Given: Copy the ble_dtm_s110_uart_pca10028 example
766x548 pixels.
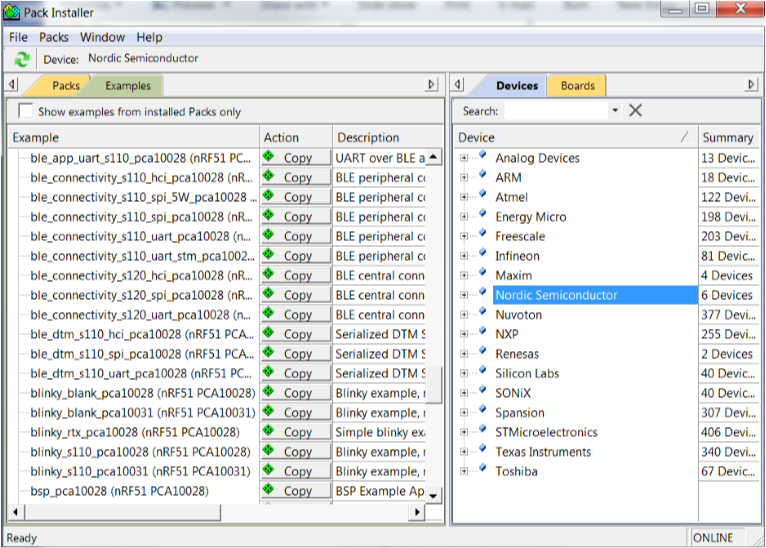Looking at the screenshot, I should click(x=296, y=373).
